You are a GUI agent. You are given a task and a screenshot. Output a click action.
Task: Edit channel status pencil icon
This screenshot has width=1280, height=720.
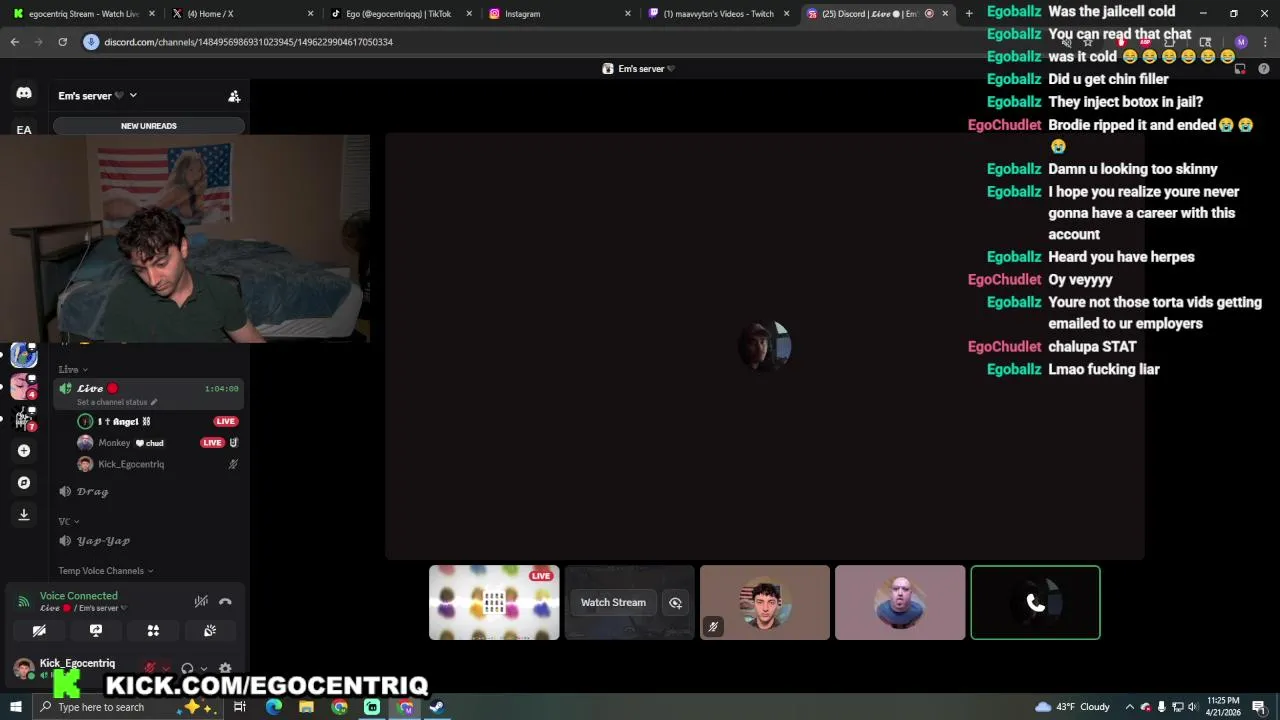click(x=153, y=402)
